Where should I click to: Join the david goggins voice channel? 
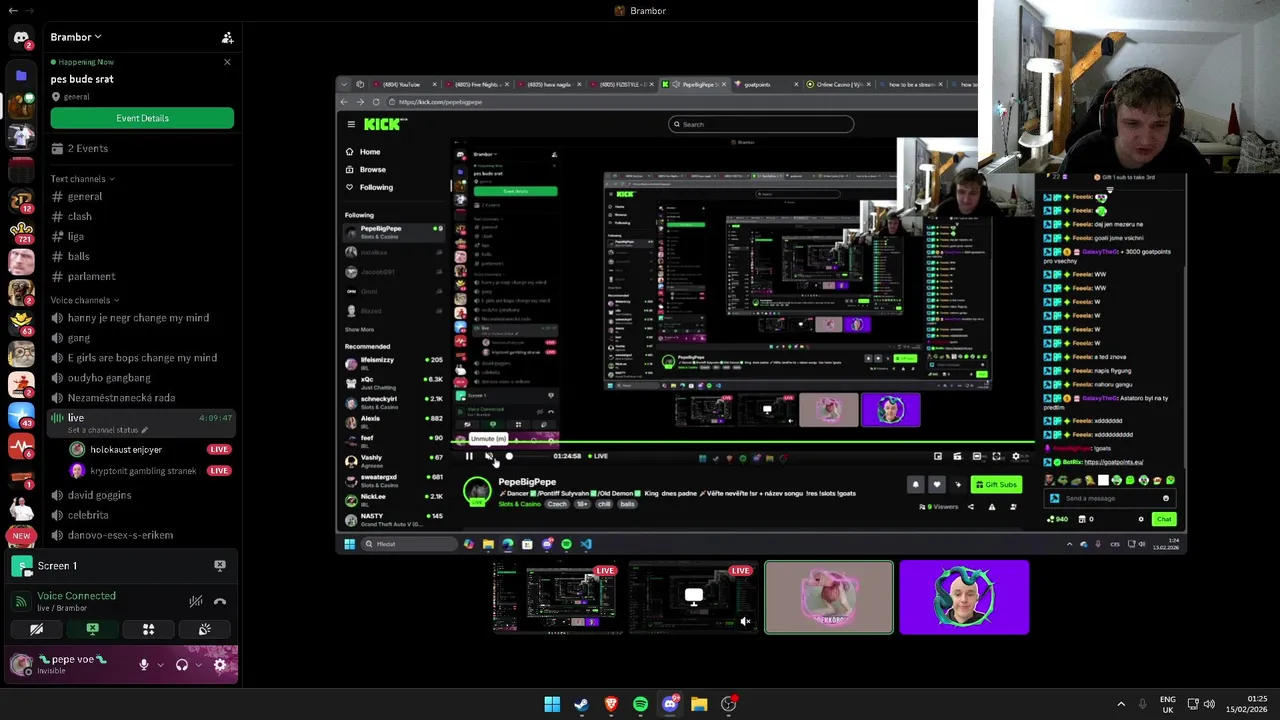(x=142, y=495)
